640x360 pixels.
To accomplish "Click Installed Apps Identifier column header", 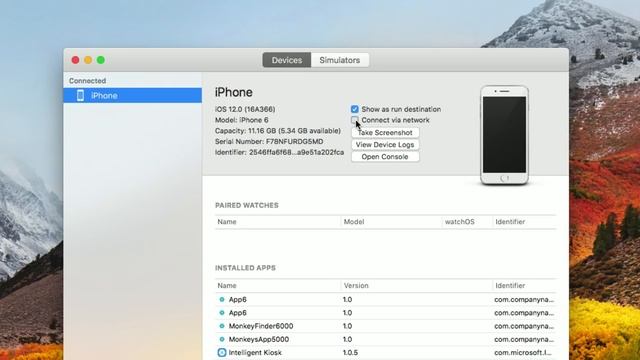I will click(524, 285).
